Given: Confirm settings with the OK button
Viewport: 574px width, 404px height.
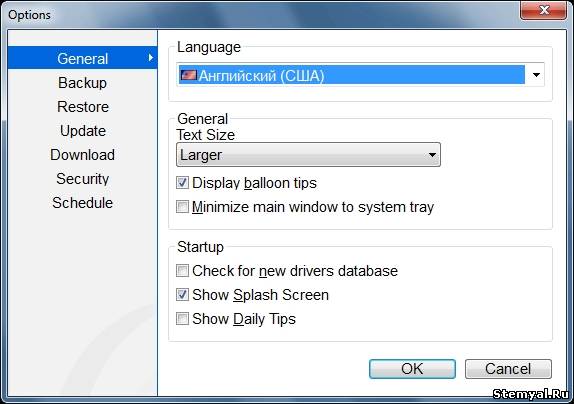Looking at the screenshot, I should (412, 369).
